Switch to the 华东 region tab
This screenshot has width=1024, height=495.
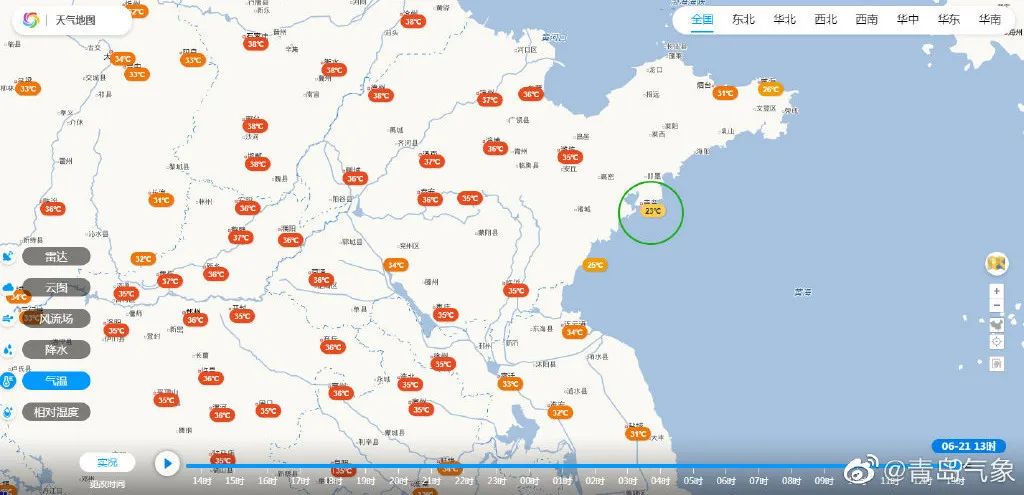pyautogui.click(x=949, y=20)
